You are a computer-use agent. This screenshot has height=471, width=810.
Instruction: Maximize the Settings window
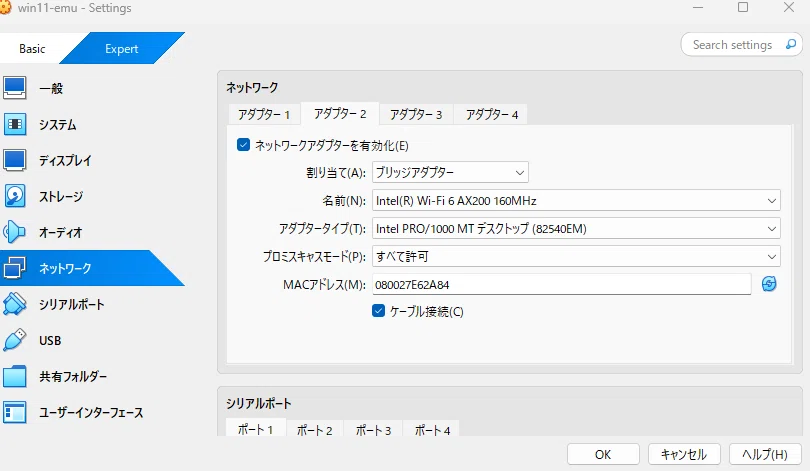[743, 7]
